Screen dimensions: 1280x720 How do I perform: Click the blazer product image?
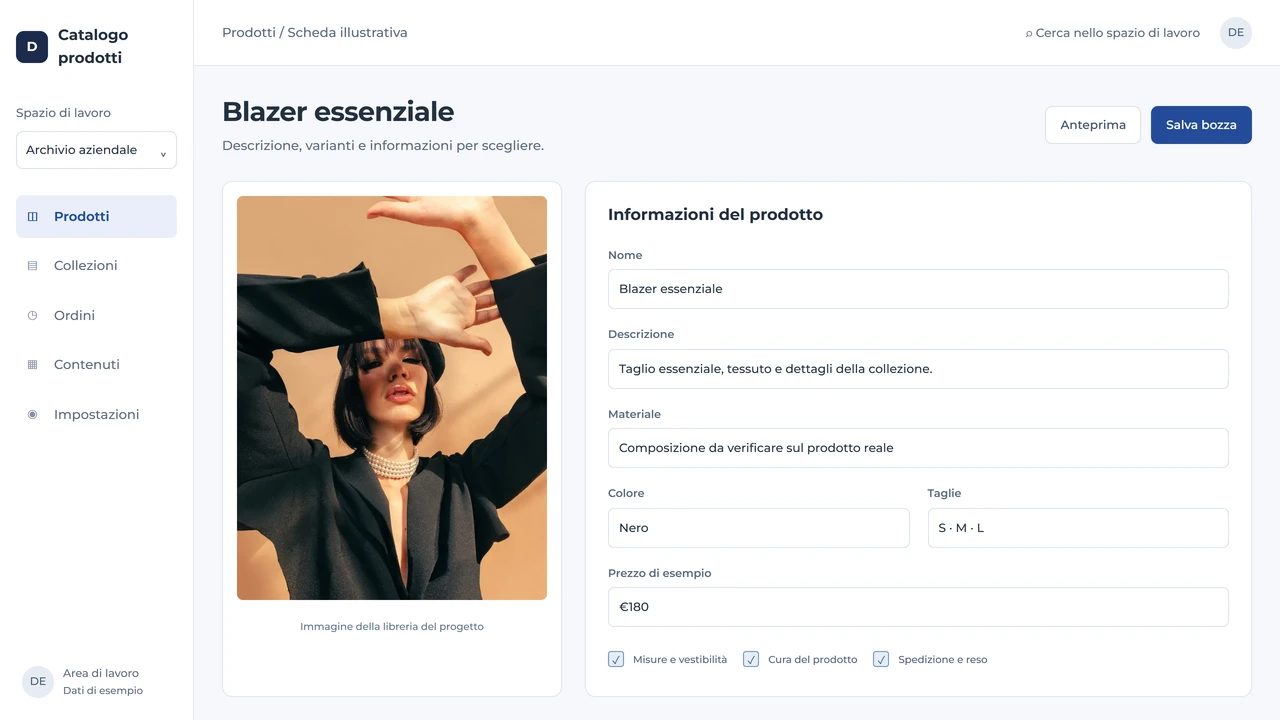point(392,398)
